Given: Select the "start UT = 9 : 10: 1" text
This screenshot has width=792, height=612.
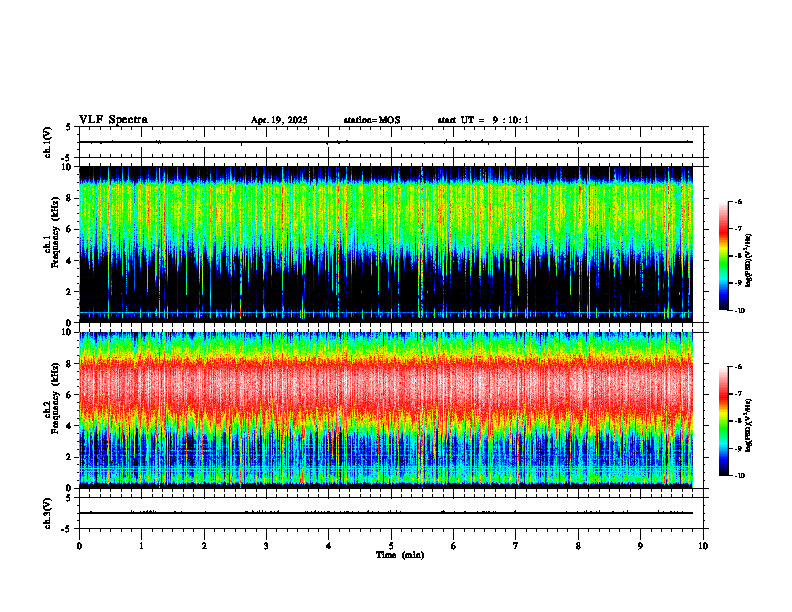Looking at the screenshot, I should [483, 120].
